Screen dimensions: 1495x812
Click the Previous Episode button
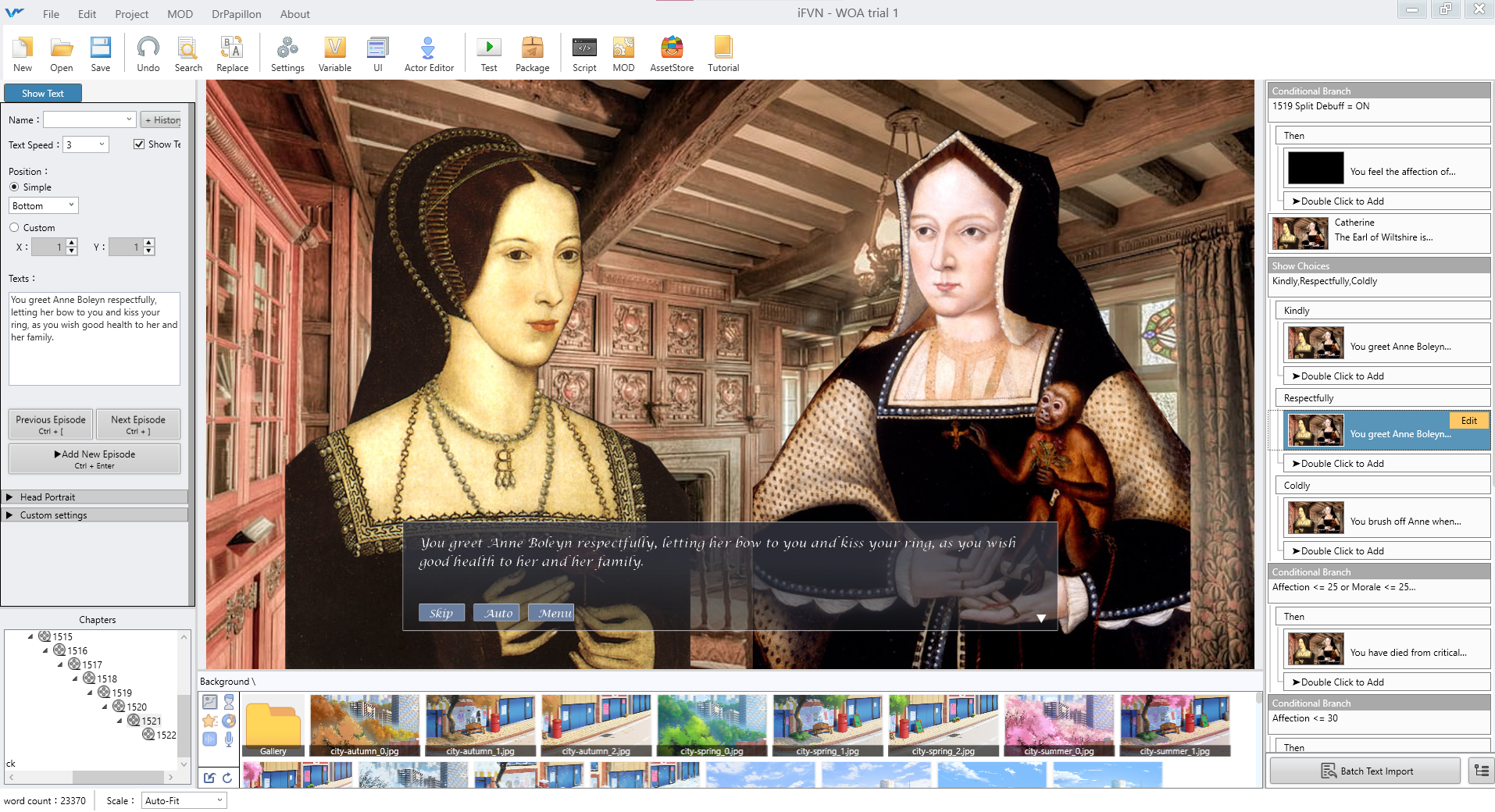tap(51, 424)
